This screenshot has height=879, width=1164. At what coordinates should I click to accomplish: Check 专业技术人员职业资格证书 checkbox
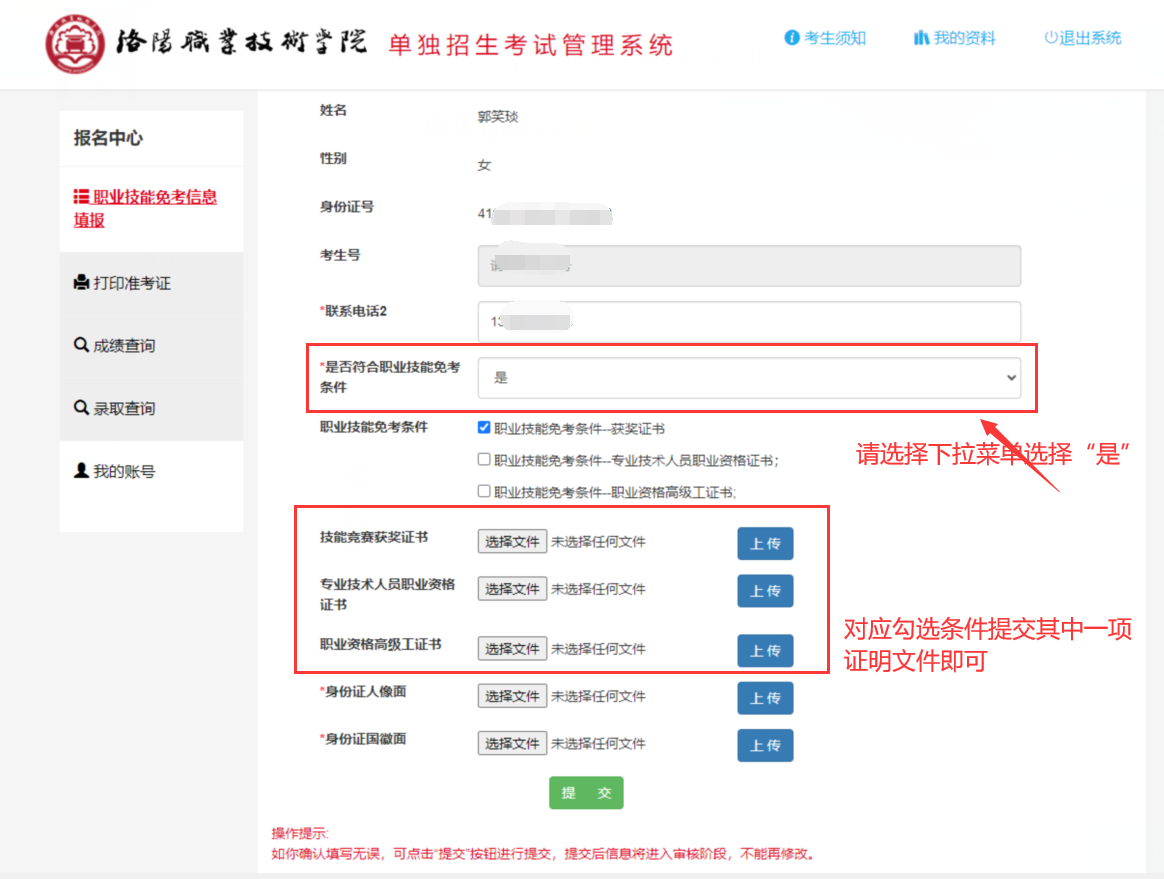click(484, 460)
